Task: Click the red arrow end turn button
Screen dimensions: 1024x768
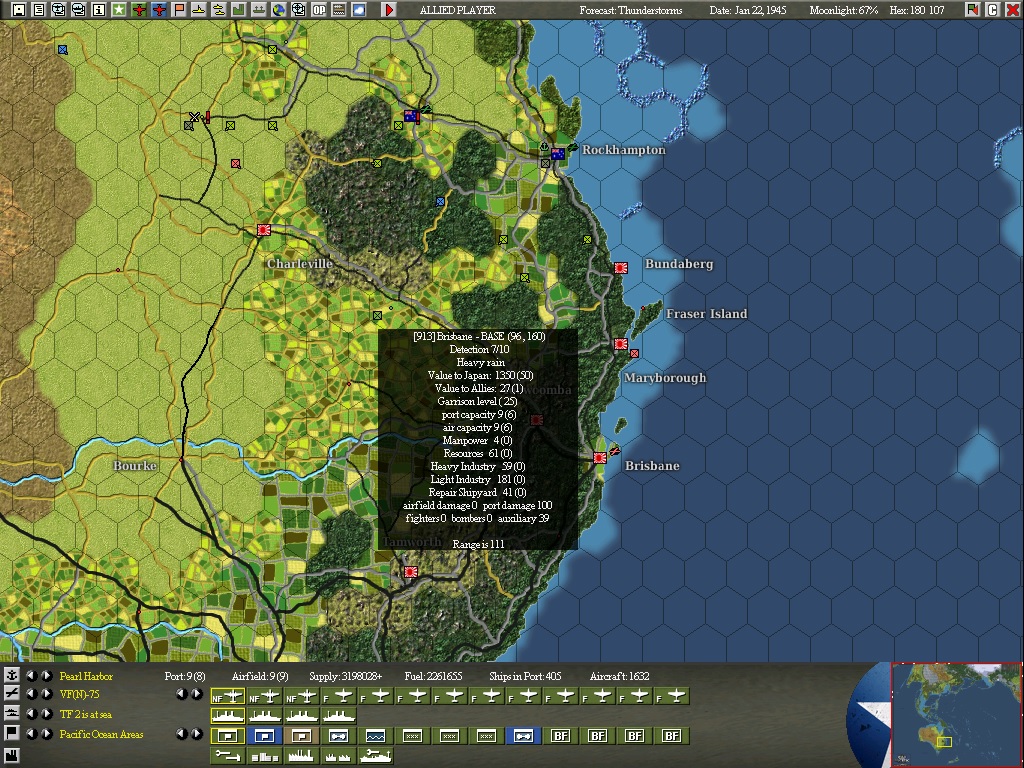Action: pyautogui.click(x=389, y=10)
